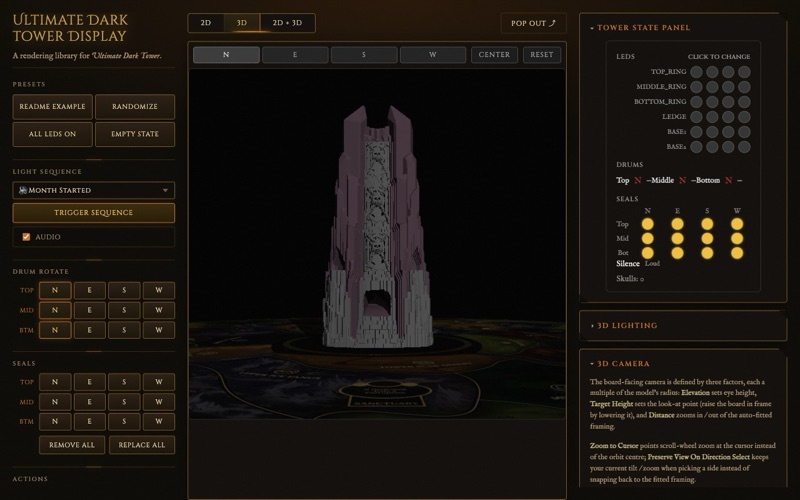View the tower from the S side
The image size is (800, 500).
coord(364,55)
